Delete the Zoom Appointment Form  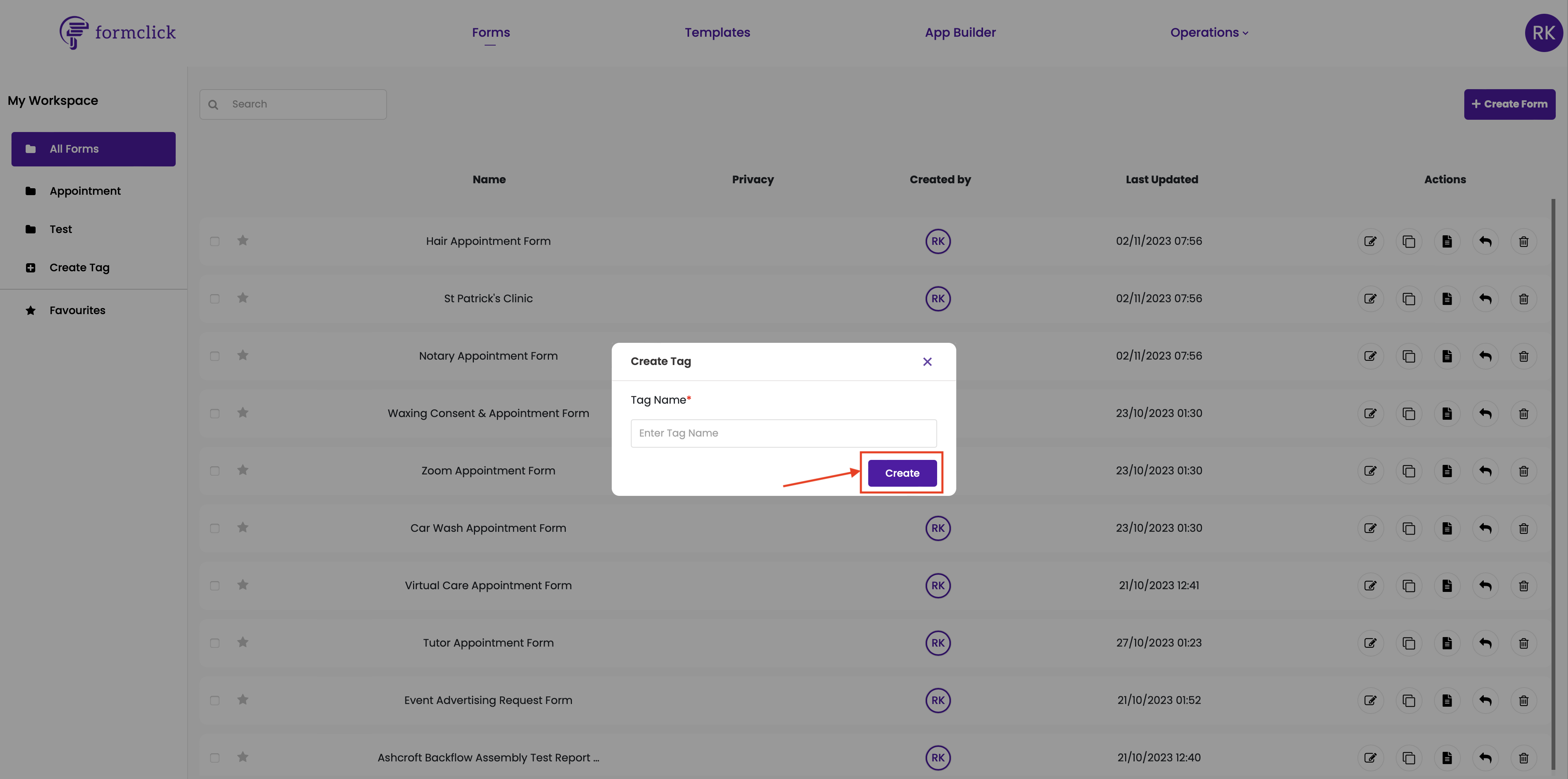coord(1524,471)
